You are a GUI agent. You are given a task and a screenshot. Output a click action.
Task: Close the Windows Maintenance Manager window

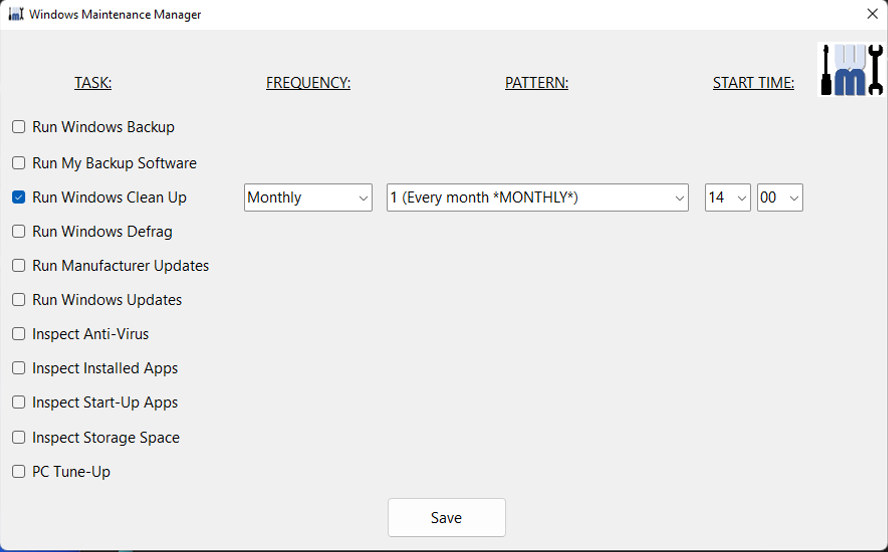[x=872, y=14]
